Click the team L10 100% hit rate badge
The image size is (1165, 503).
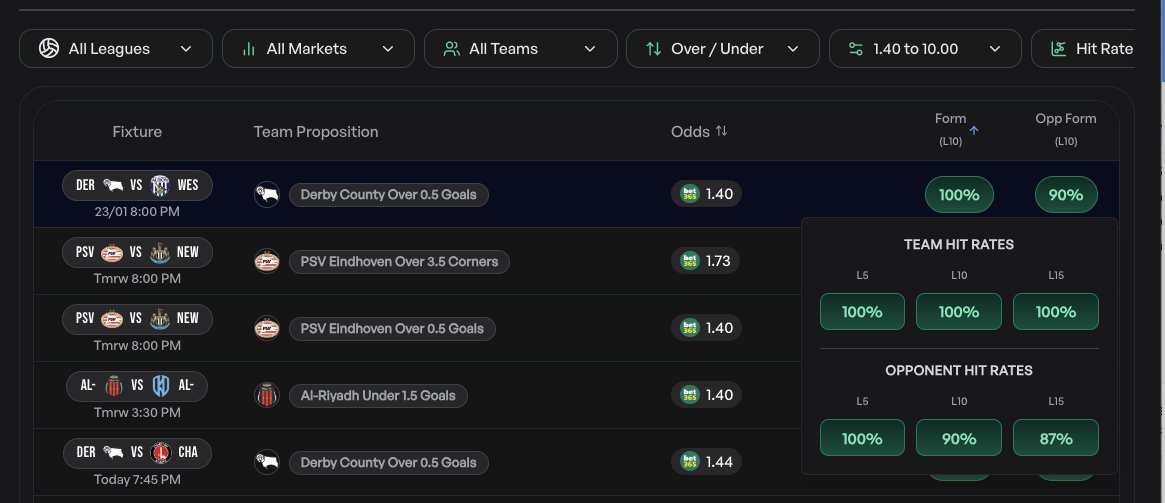959,312
